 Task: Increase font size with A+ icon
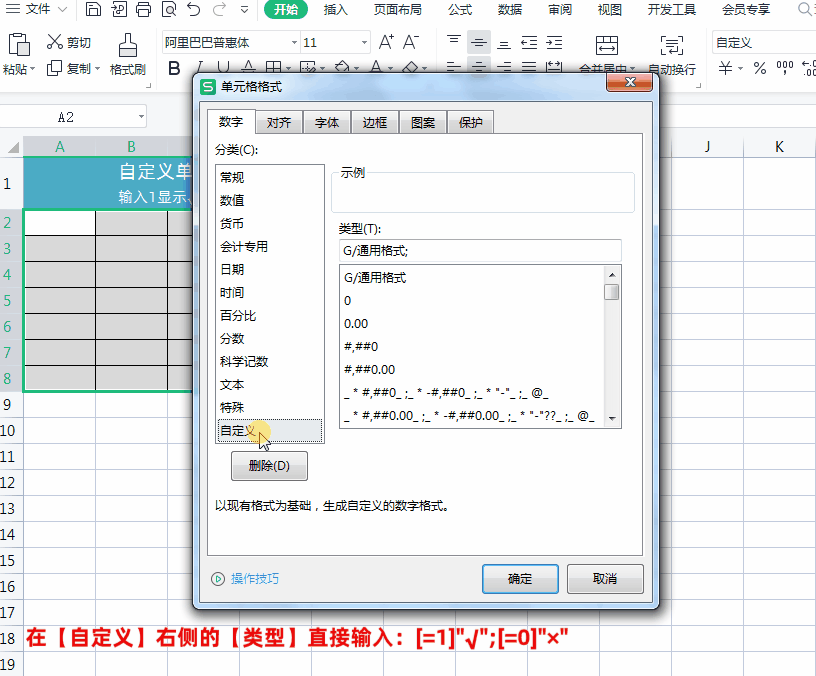386,42
